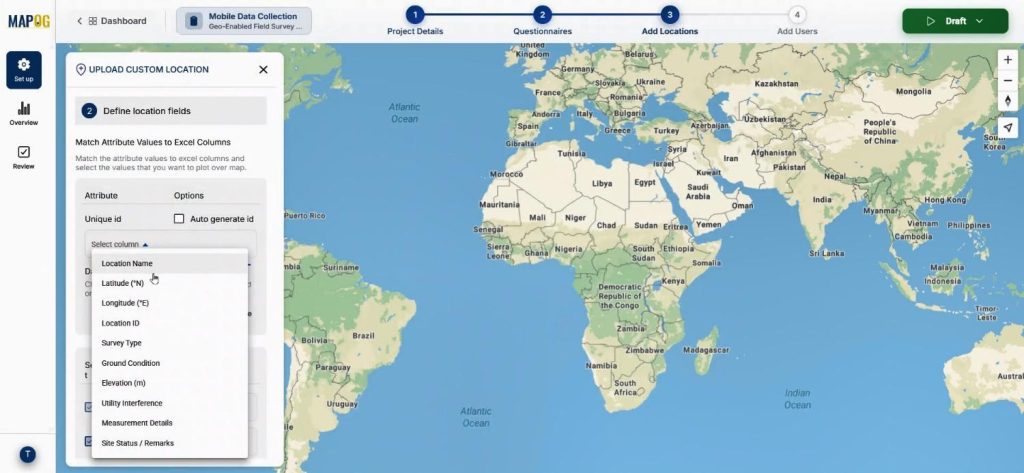The height and width of the screenshot is (473, 1024).
Task: Reset the map compass orientation
Action: click(1007, 102)
